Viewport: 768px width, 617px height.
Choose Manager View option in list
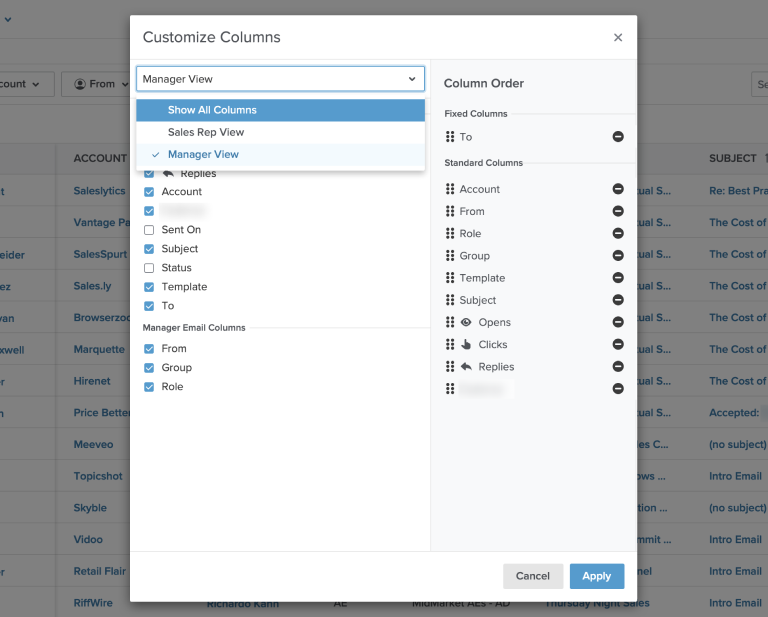click(x=280, y=154)
